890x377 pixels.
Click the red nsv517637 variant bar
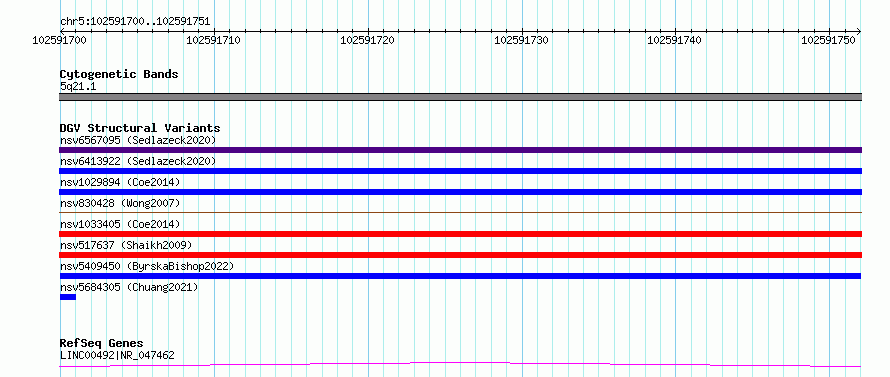pos(460,255)
